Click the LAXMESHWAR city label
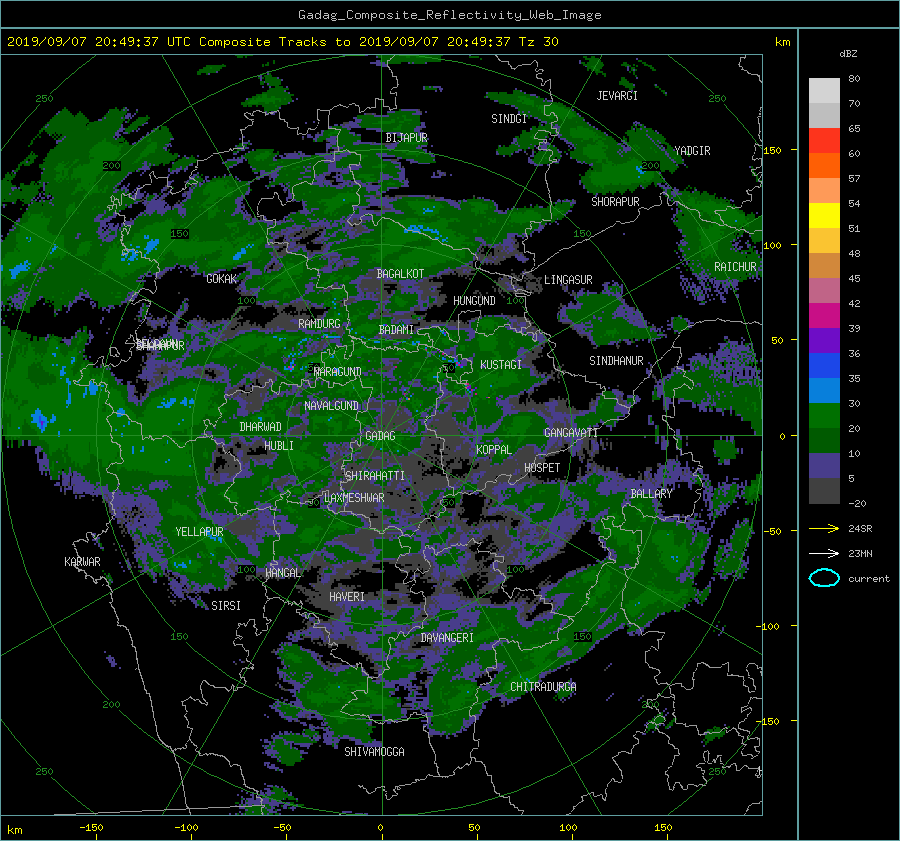 (x=354, y=498)
